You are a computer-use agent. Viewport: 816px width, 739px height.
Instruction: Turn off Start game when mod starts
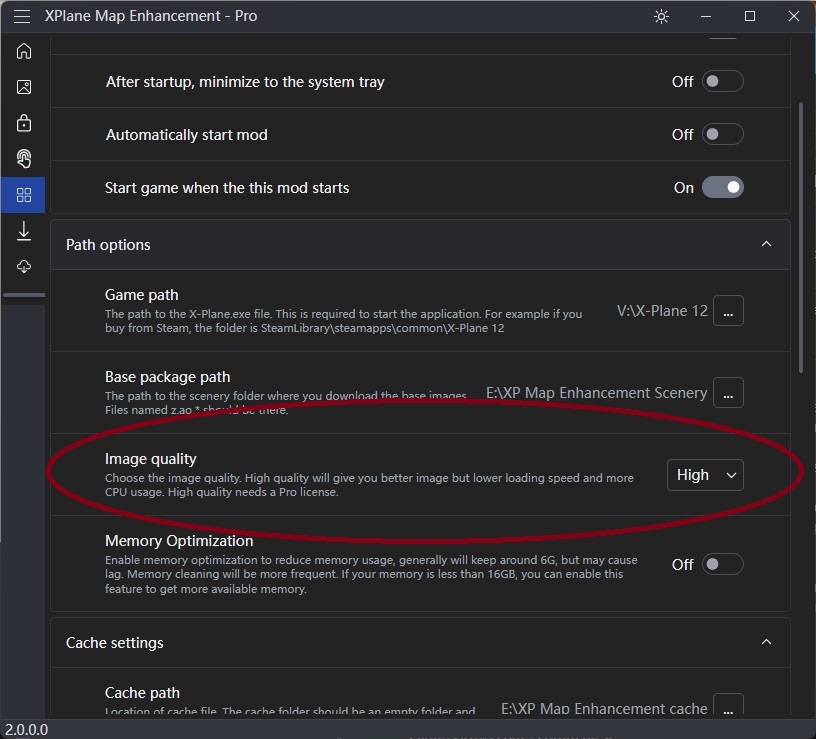[722, 187]
